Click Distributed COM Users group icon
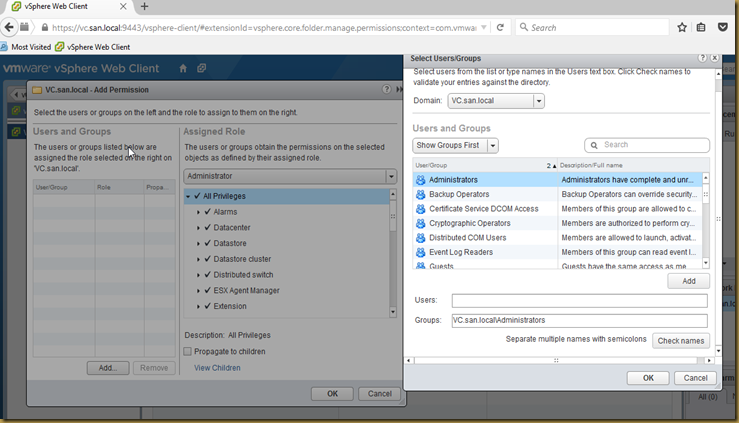The height and width of the screenshot is (423, 739). click(420, 238)
